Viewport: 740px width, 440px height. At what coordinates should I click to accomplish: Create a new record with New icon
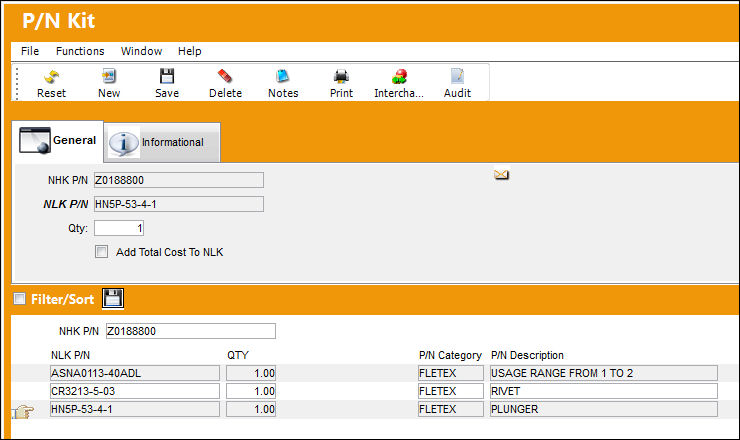[109, 76]
